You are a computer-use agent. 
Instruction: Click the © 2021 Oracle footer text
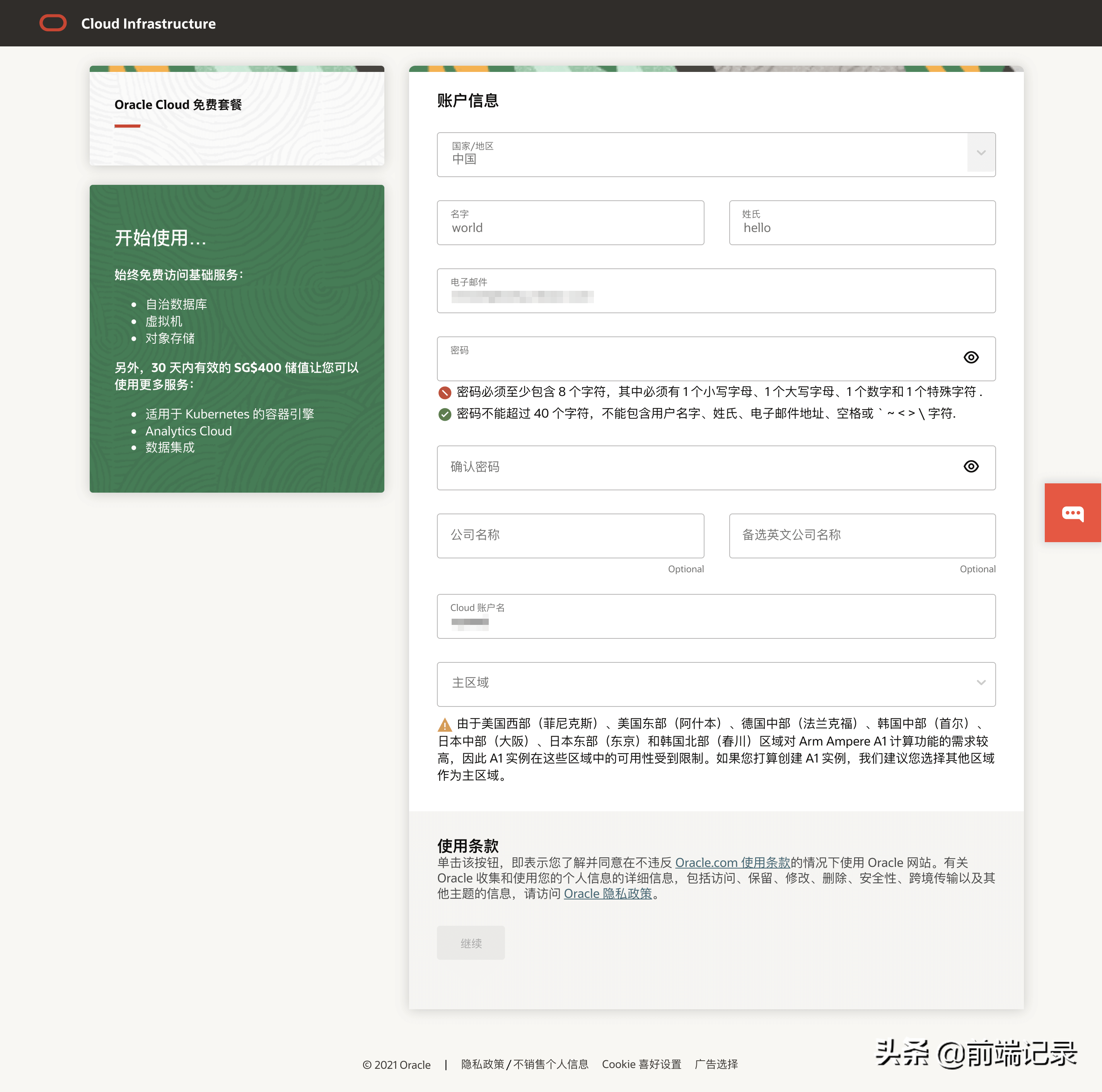click(x=396, y=1065)
